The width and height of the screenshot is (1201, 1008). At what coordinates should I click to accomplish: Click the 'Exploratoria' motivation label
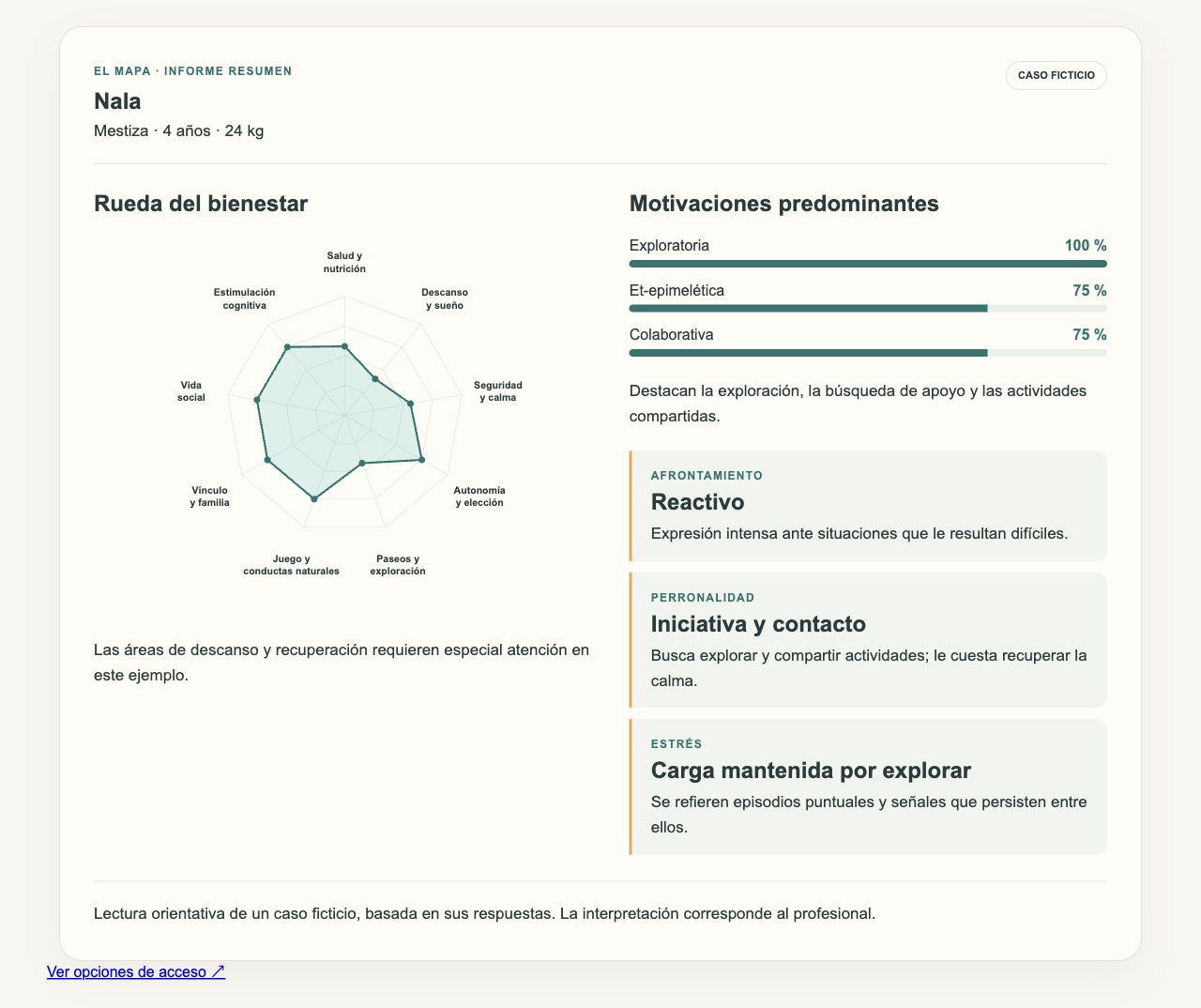(670, 246)
